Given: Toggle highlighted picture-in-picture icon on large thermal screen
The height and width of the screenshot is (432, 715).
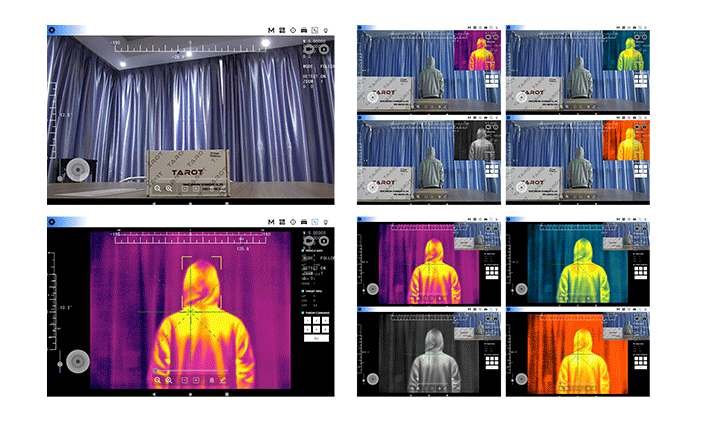Looking at the screenshot, I should tap(315, 222).
